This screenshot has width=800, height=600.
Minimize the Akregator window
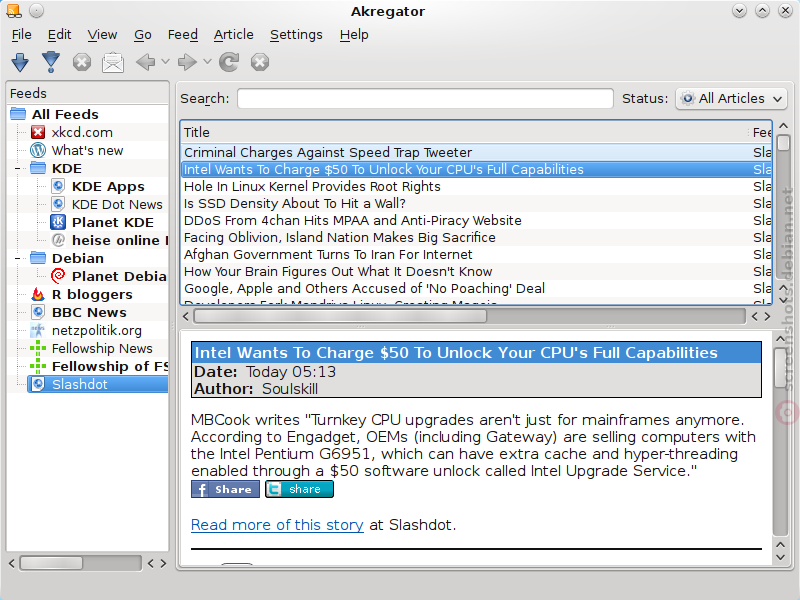pos(739,10)
